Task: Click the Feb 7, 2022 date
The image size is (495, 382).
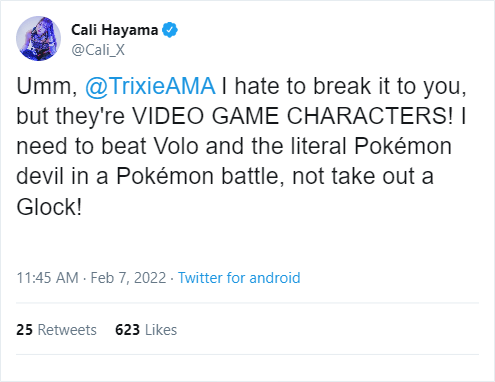Action: [128, 278]
